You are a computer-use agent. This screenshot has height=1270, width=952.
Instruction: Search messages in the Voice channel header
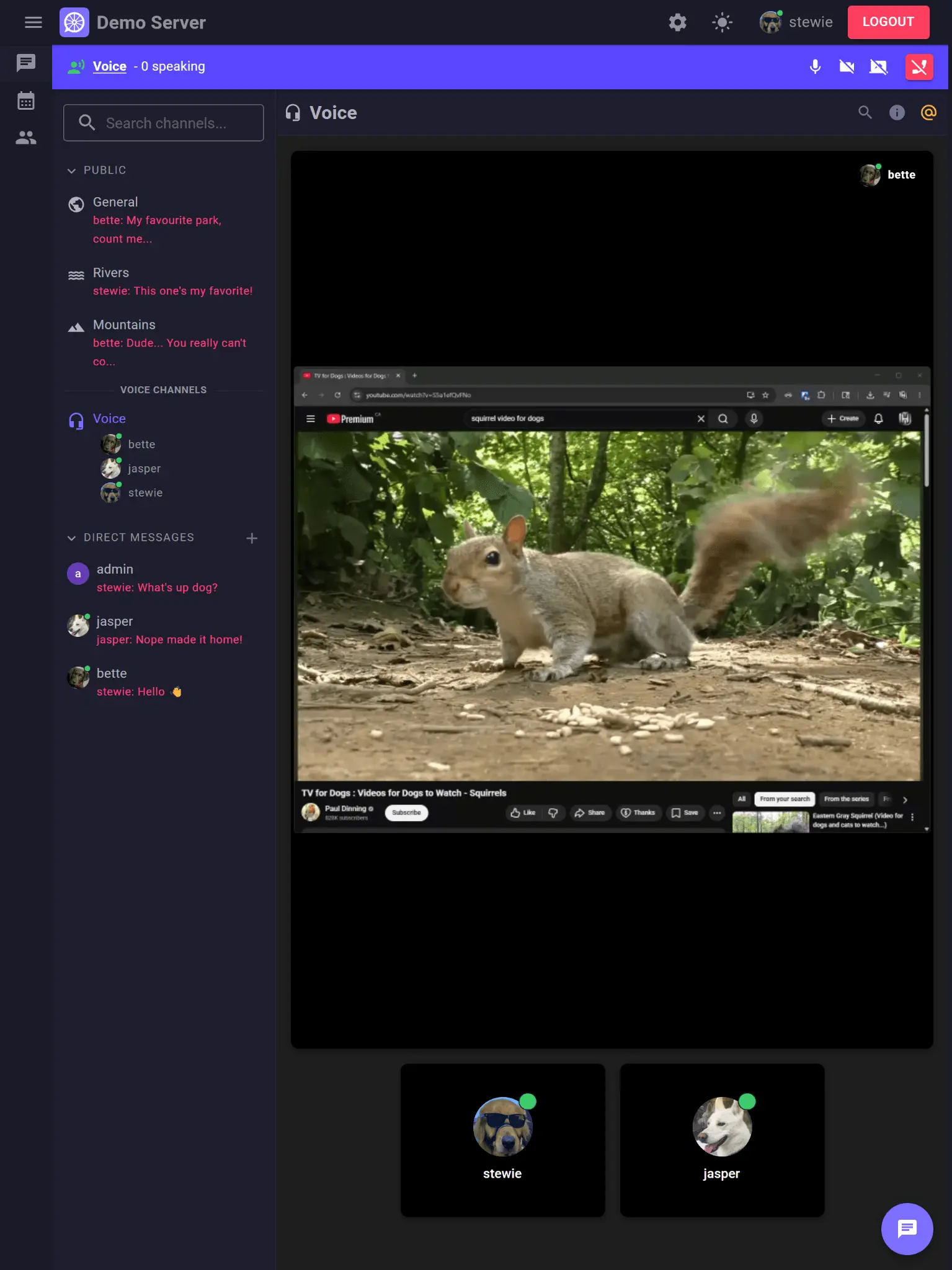coord(865,112)
